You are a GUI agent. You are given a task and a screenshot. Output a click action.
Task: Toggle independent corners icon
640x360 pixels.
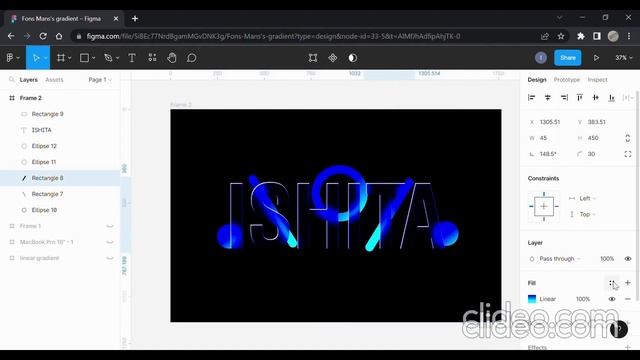pyautogui.click(x=628, y=154)
